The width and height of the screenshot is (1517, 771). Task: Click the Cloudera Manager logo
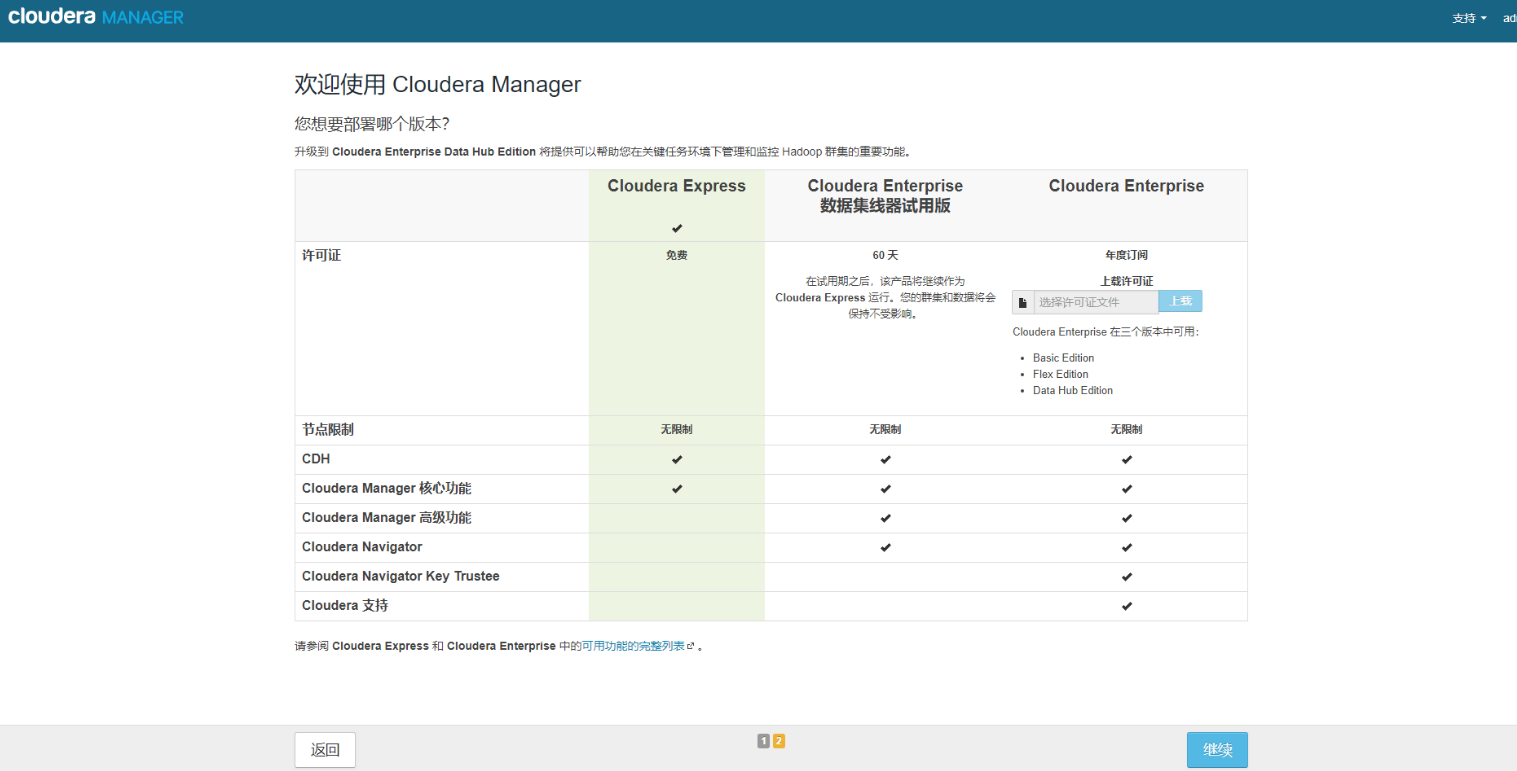tap(96, 17)
